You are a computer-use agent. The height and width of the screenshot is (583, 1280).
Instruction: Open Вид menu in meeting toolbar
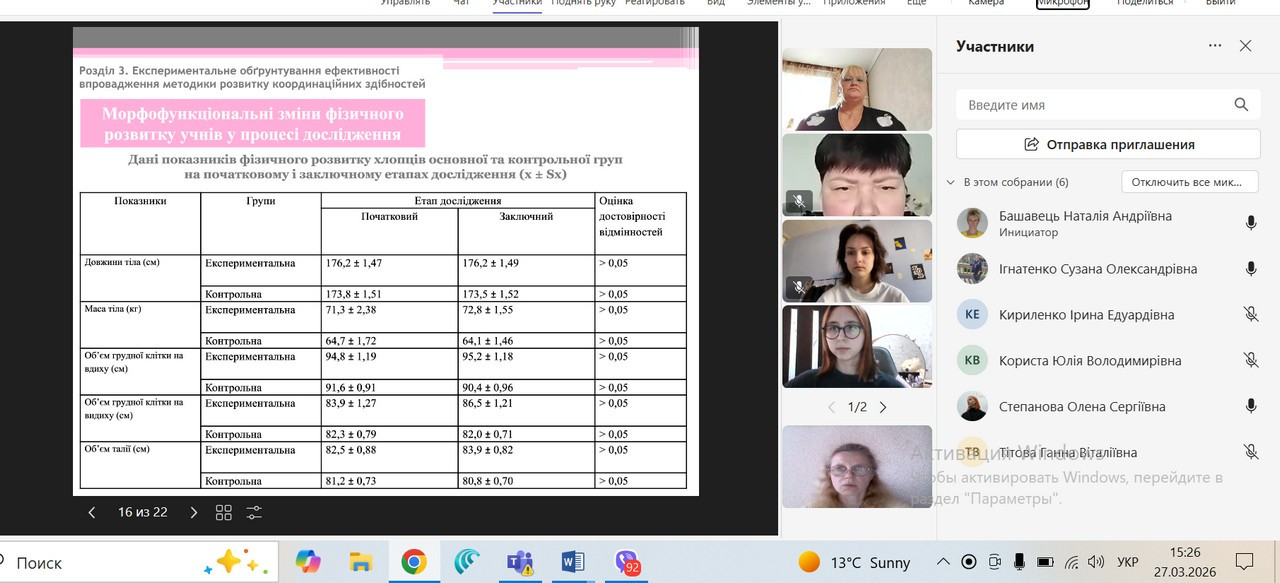click(716, 3)
